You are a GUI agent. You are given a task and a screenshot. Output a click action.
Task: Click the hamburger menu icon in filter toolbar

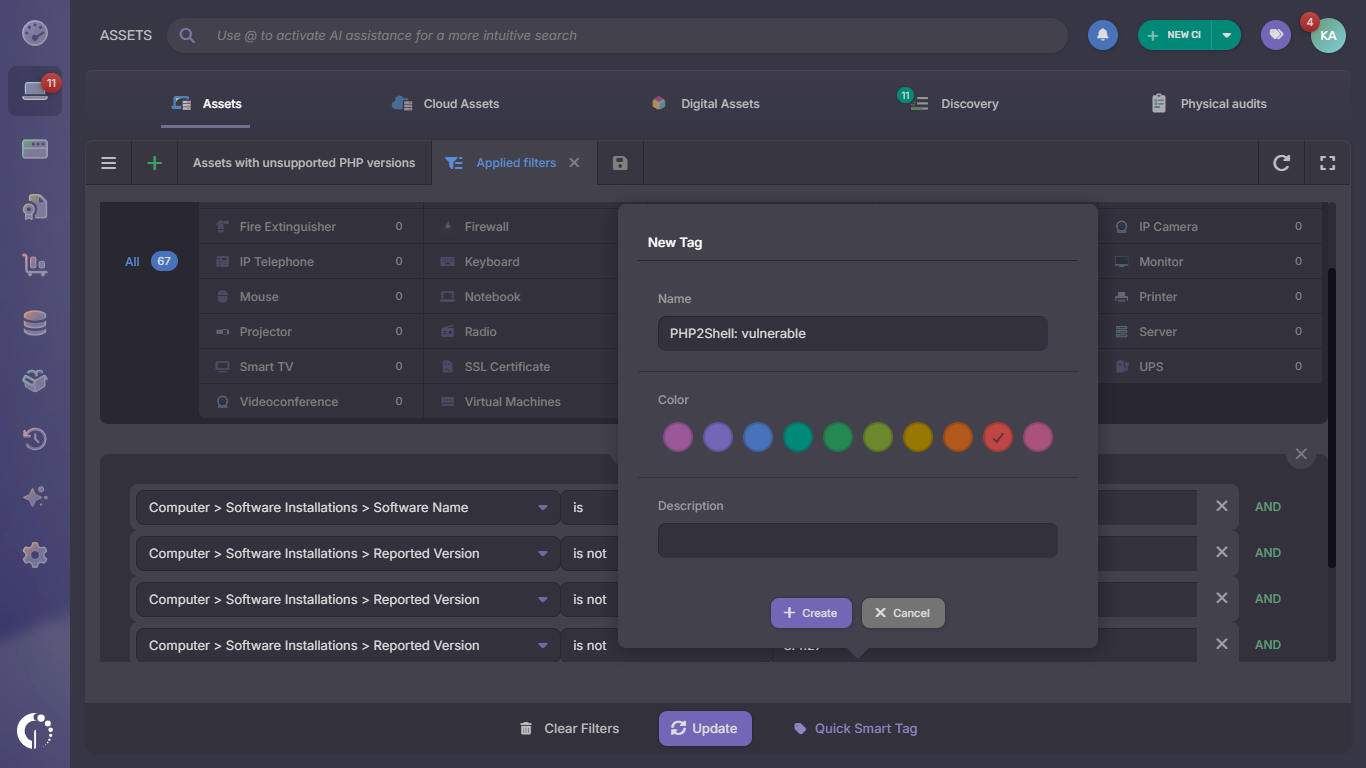pos(109,163)
